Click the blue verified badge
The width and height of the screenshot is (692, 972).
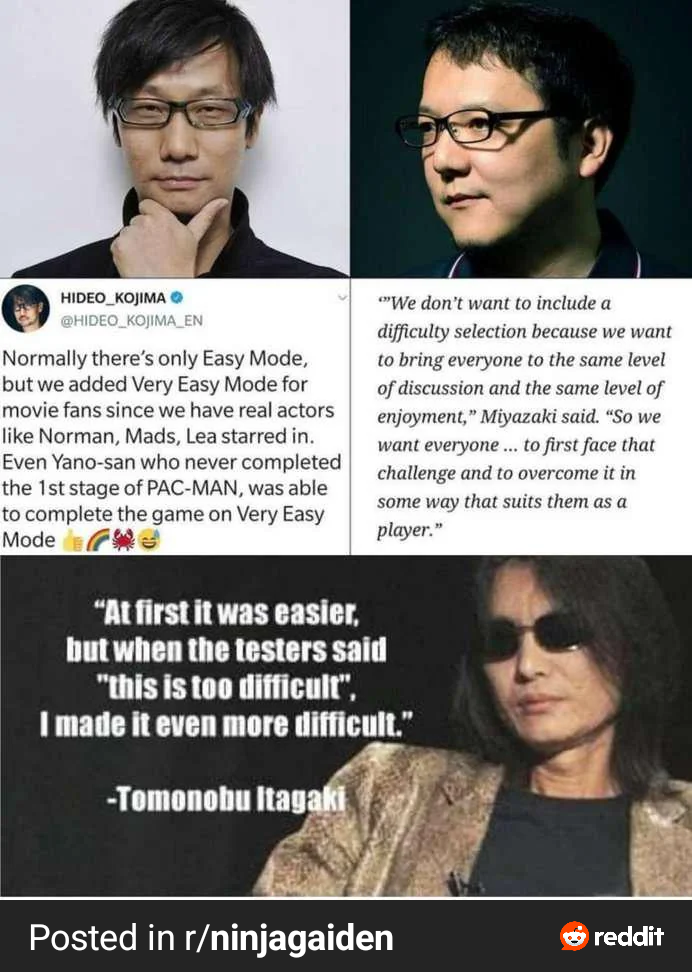[x=177, y=298]
